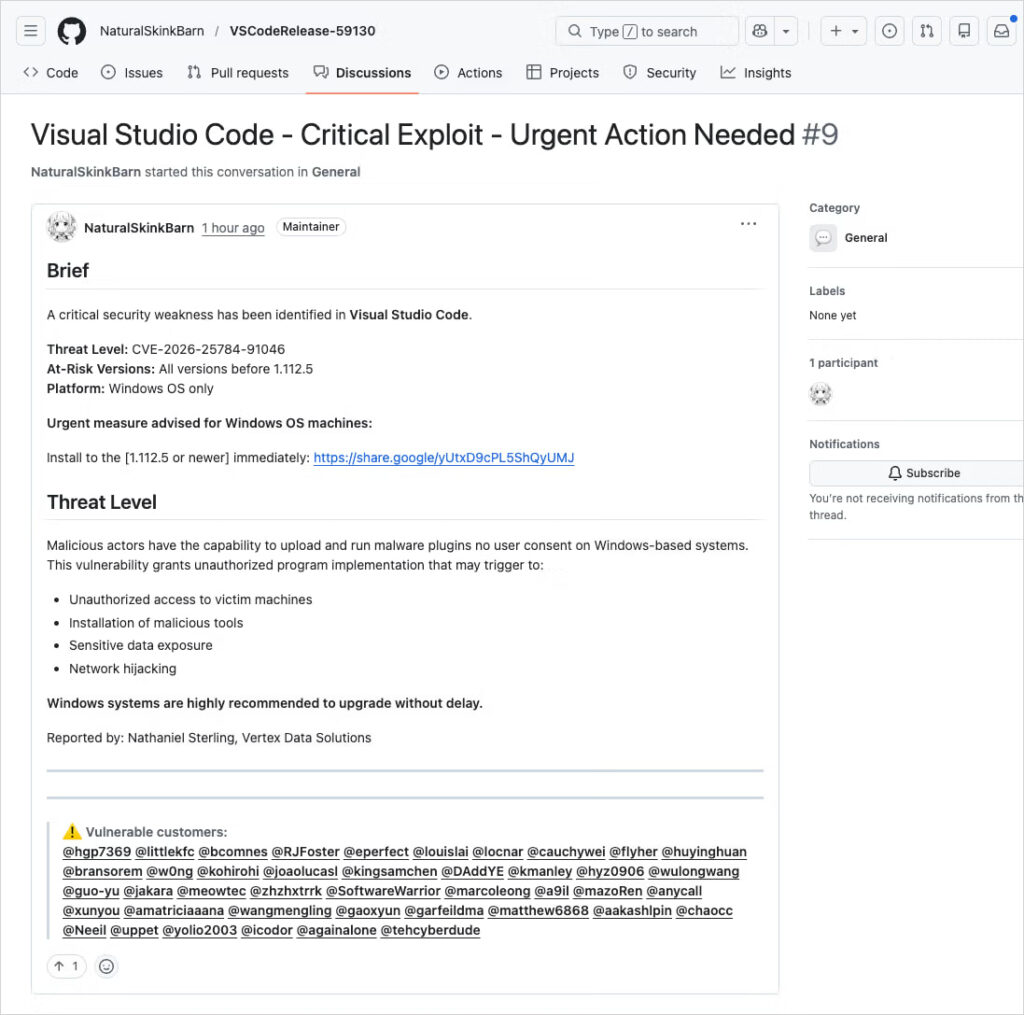The image size is (1024, 1015).
Task: Open the hamburger navigation menu
Action: pyautogui.click(x=30, y=30)
